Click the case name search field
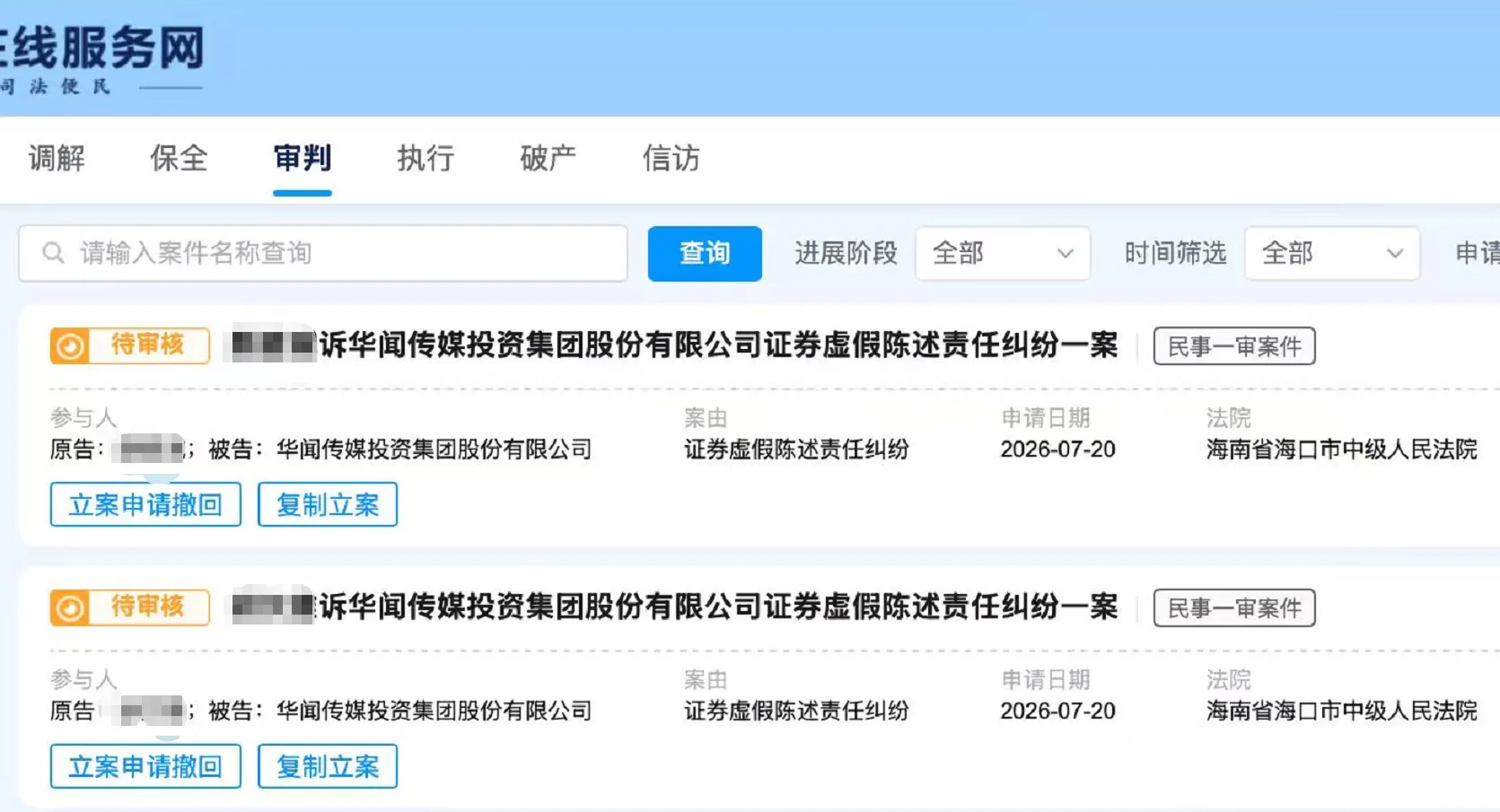Viewport: 1500px width, 812px height. (323, 253)
